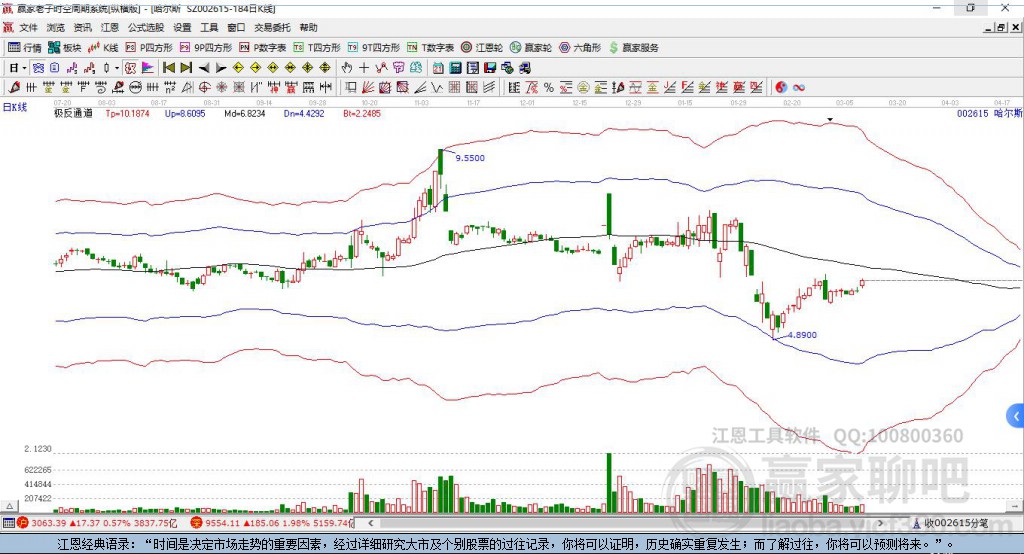1024x554 pixels.
Task: Click the last yellow diamond icon
Action: [x=325, y=68]
